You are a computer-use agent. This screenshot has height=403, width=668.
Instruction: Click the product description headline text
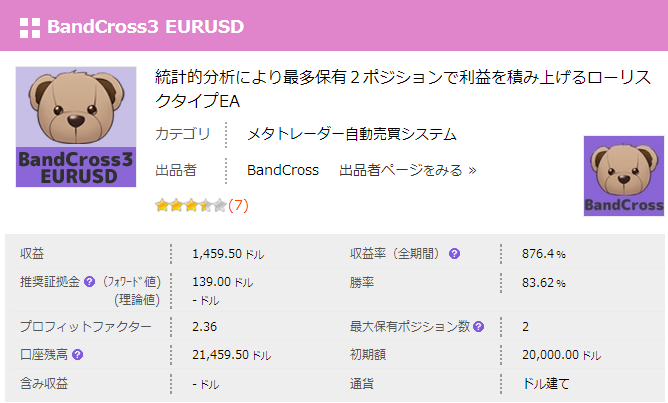403,89
